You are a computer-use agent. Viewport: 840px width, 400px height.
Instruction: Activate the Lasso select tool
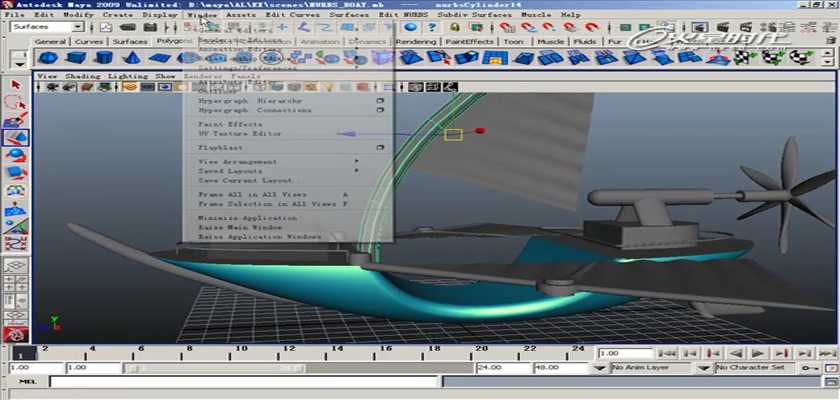pos(16,102)
